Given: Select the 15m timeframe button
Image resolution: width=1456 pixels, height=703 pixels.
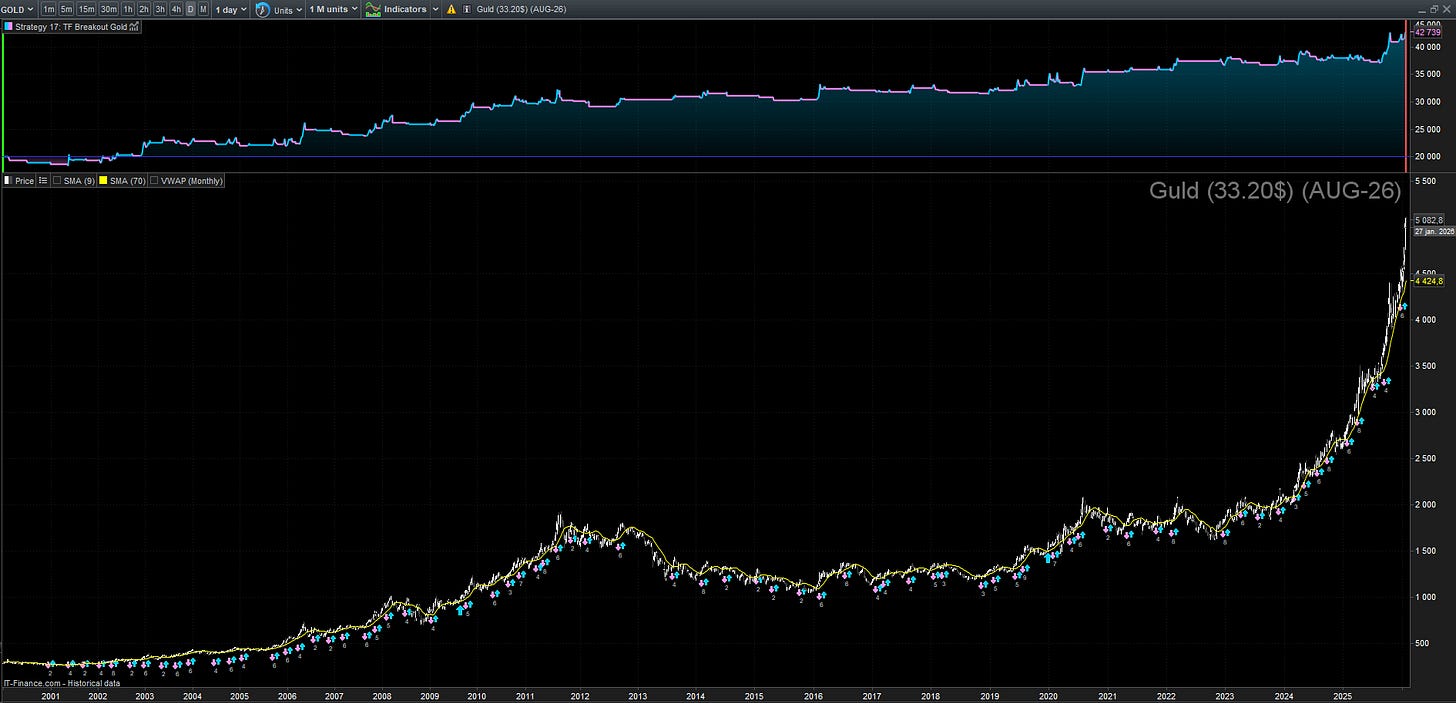Looking at the screenshot, I should pos(86,9).
